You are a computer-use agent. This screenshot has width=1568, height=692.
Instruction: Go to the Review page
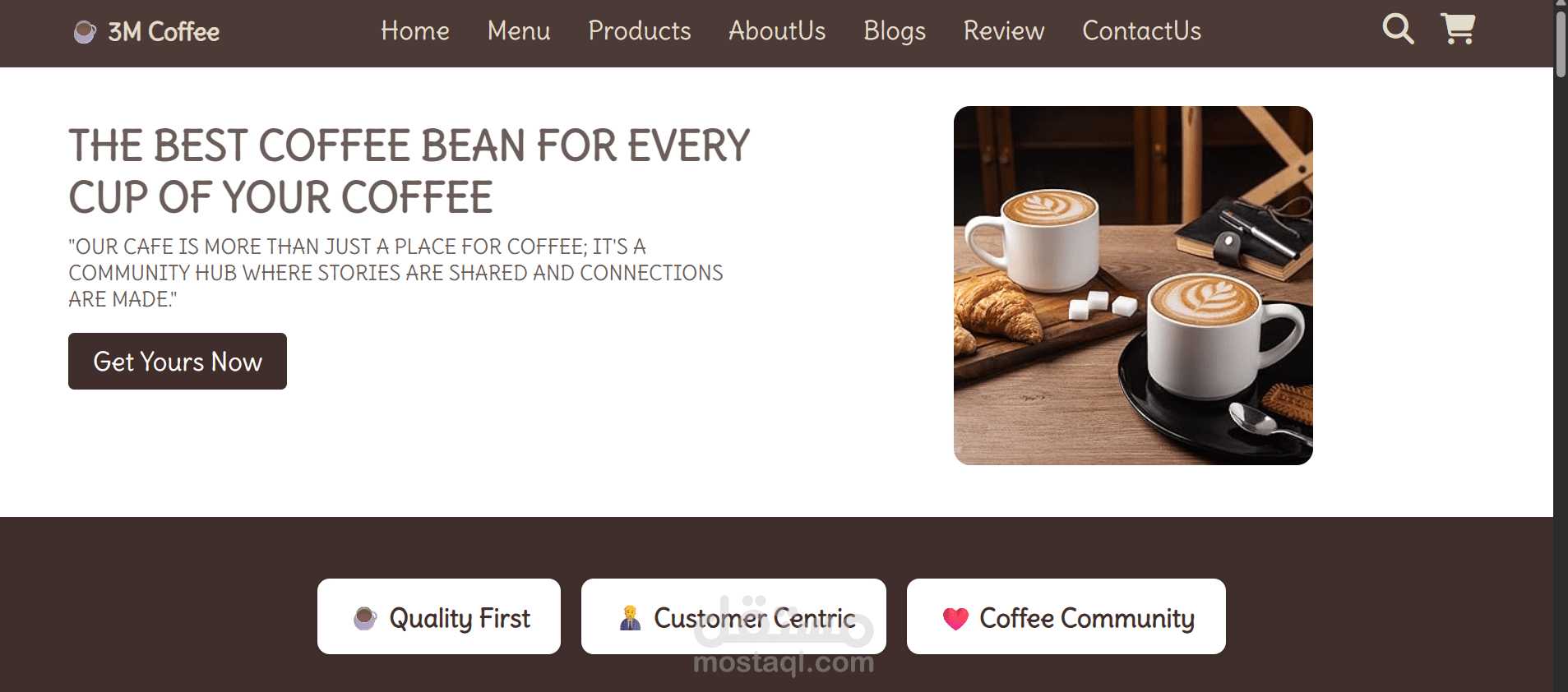[x=1004, y=31]
